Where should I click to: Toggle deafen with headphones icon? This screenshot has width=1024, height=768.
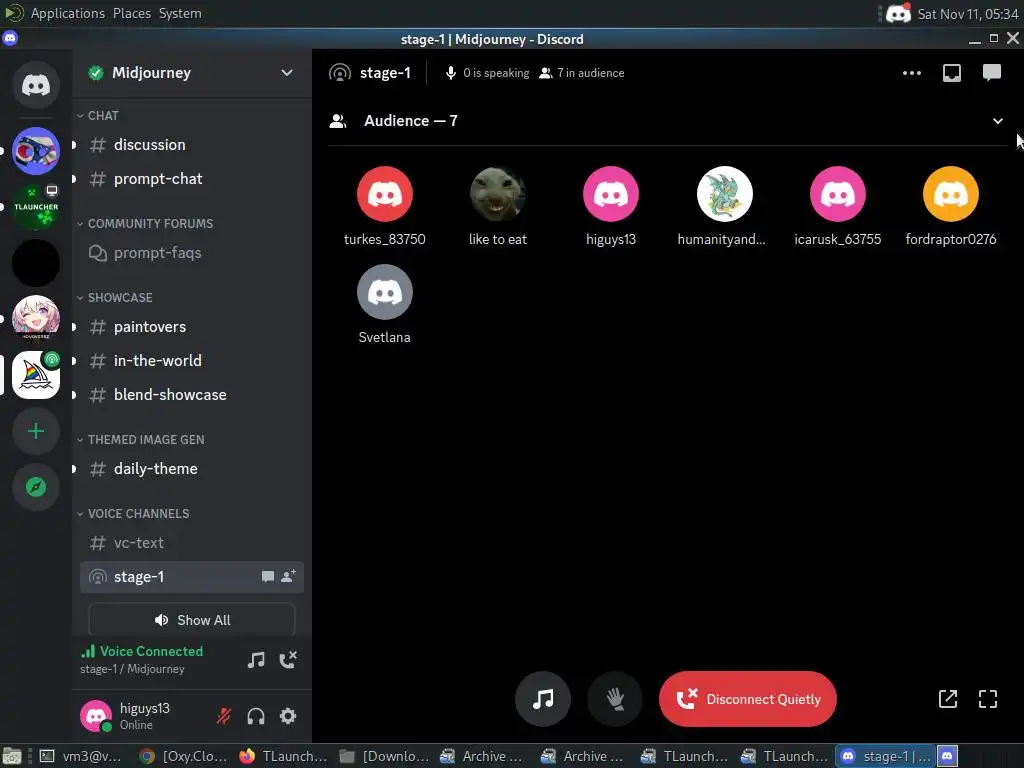click(256, 716)
